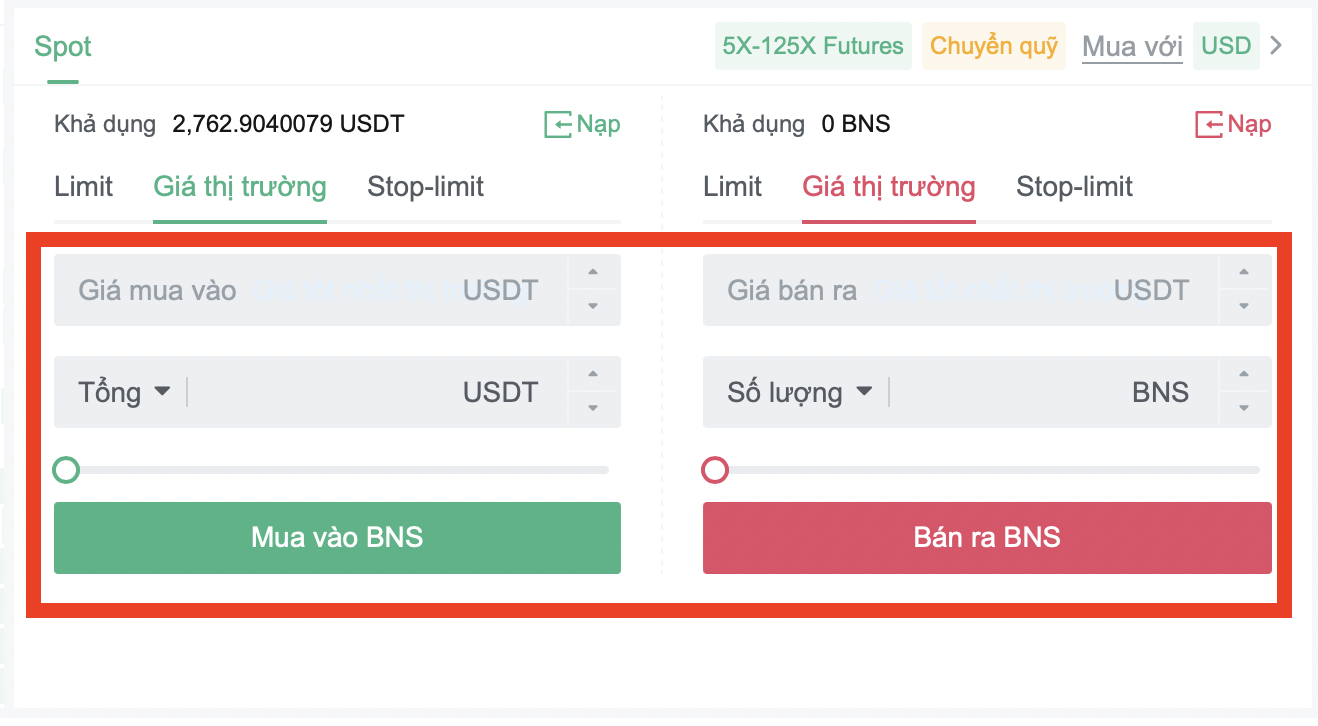Click the red Nạp deposit icon
Viewport: 1318px width, 726px height.
1209,125
